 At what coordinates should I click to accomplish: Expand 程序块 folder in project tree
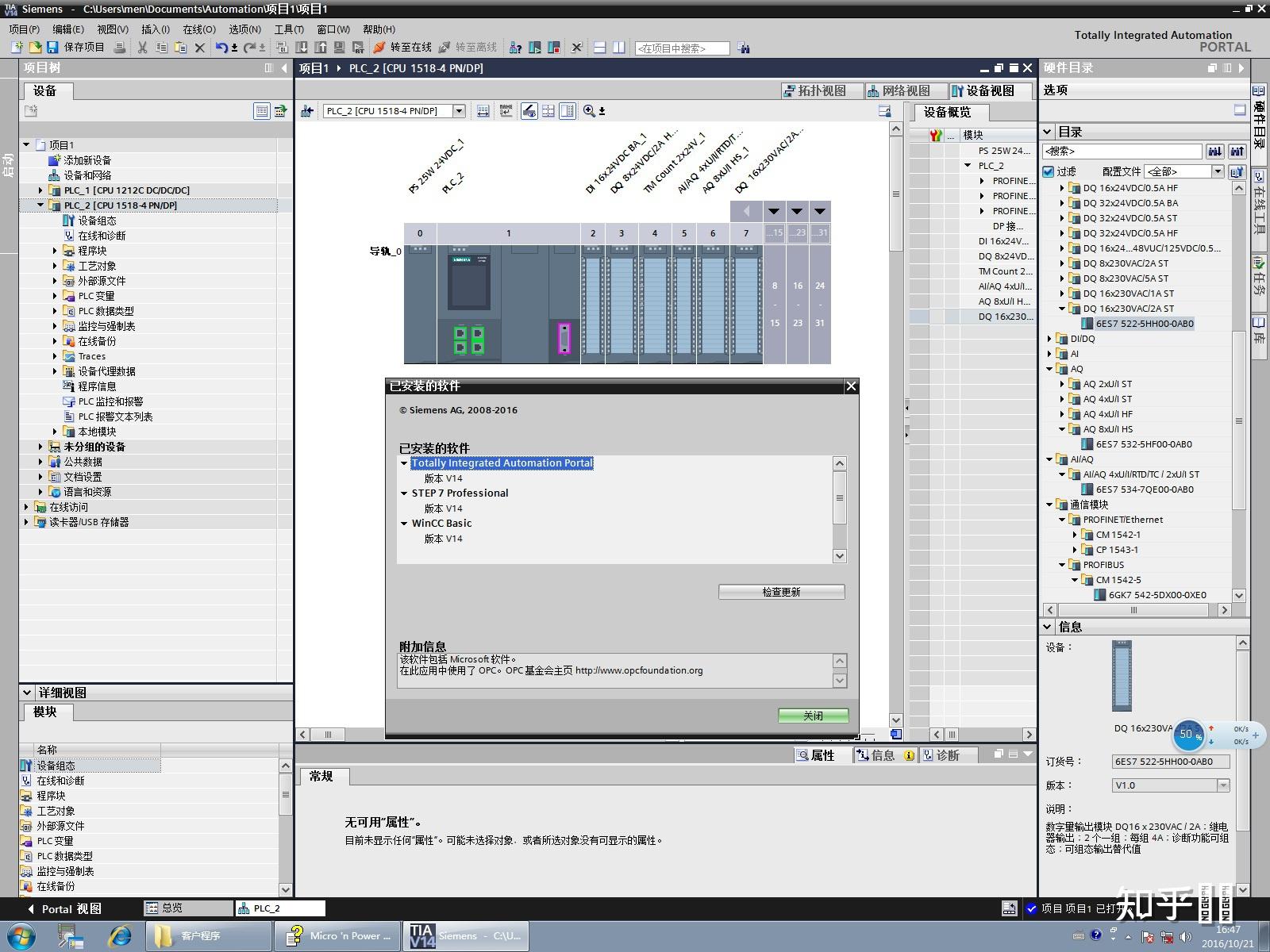[55, 251]
